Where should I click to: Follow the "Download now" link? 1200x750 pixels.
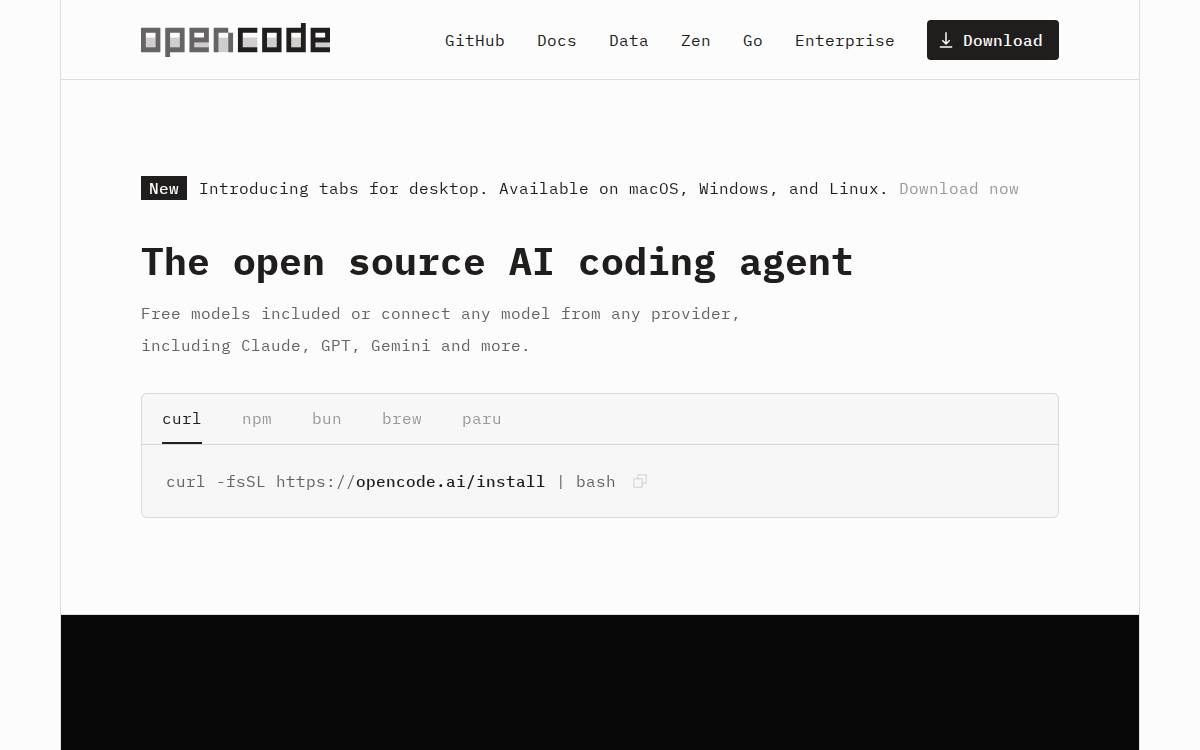pos(959,188)
